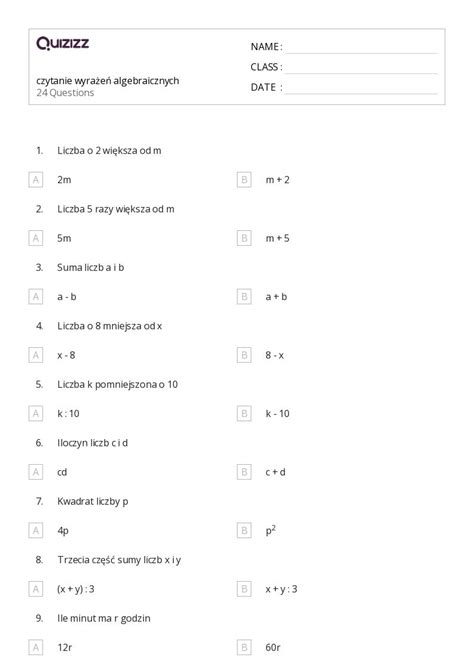This screenshot has height=670, width=474.
Task: Mark answer B for m + 5
Action: tap(244, 238)
